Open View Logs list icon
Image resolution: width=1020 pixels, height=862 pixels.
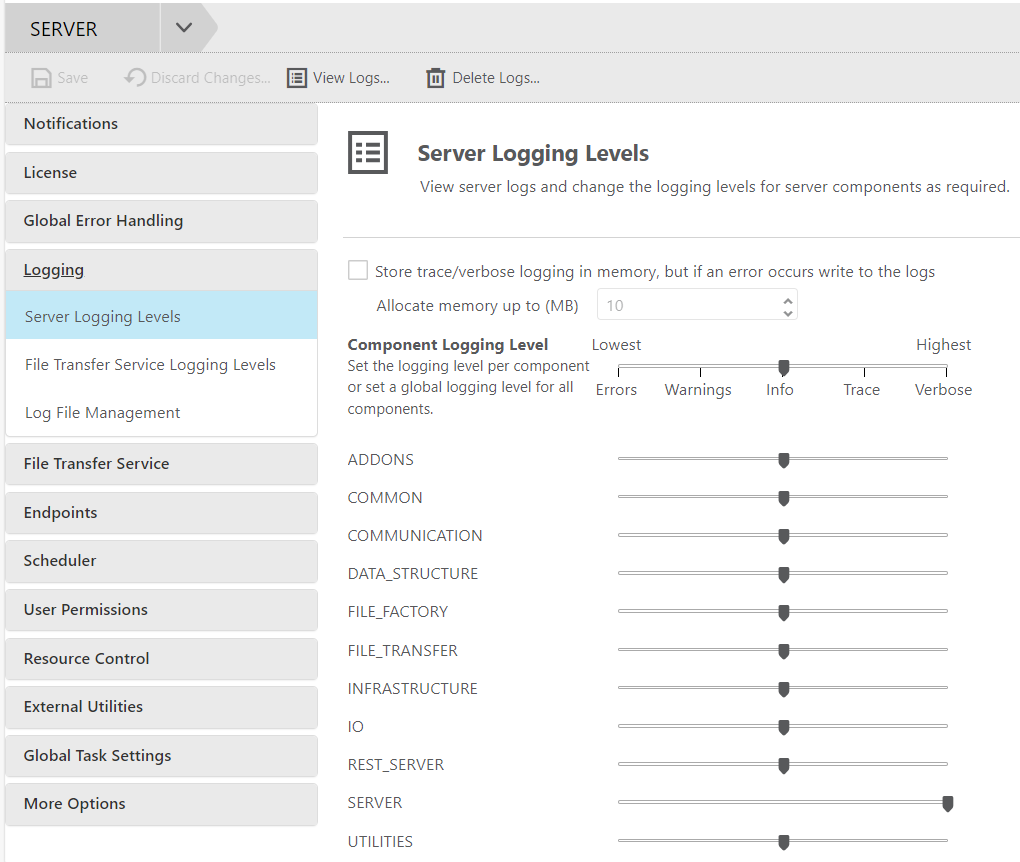[297, 78]
